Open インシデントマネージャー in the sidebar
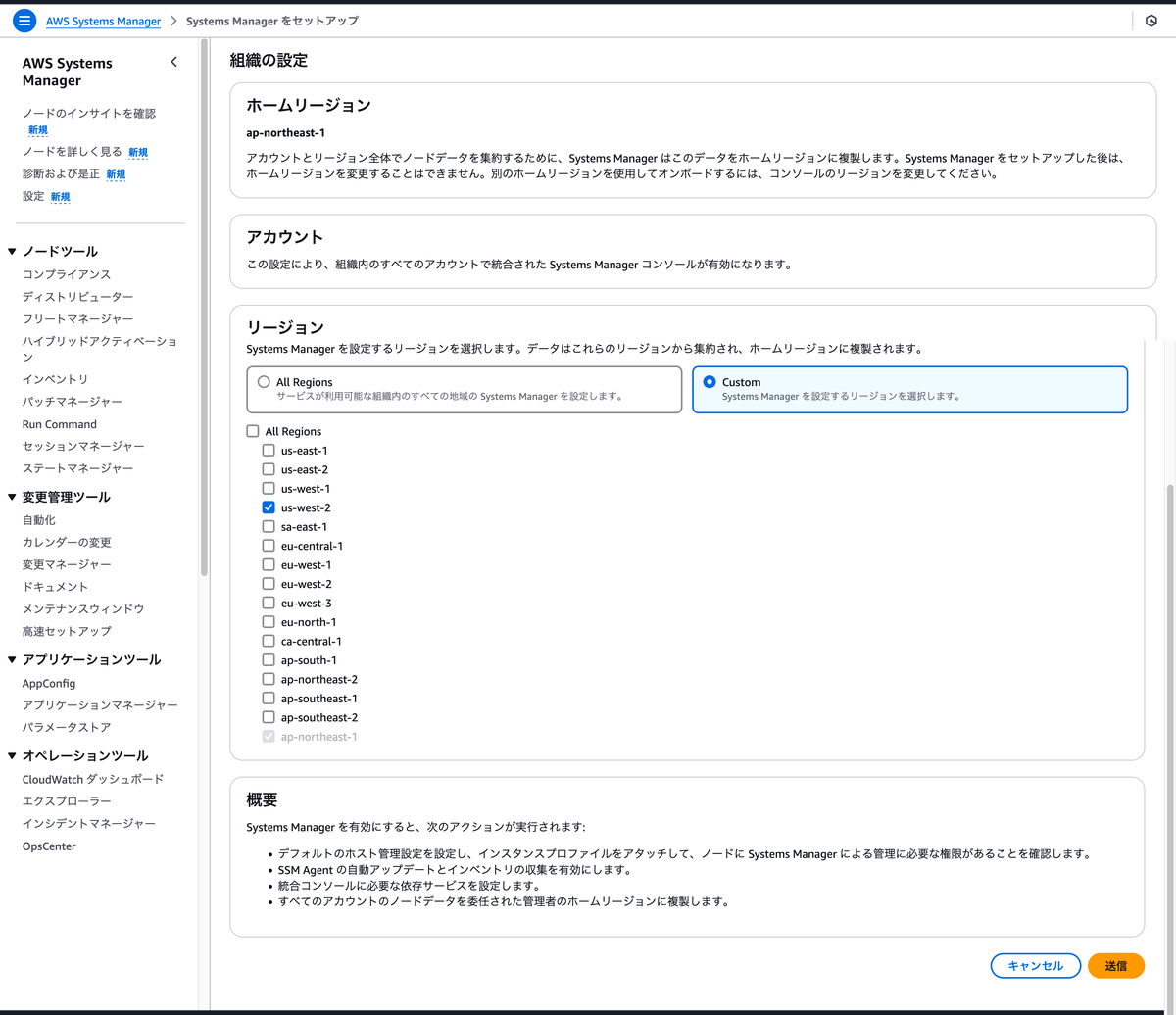This screenshot has width=1176, height=1015. click(89, 823)
